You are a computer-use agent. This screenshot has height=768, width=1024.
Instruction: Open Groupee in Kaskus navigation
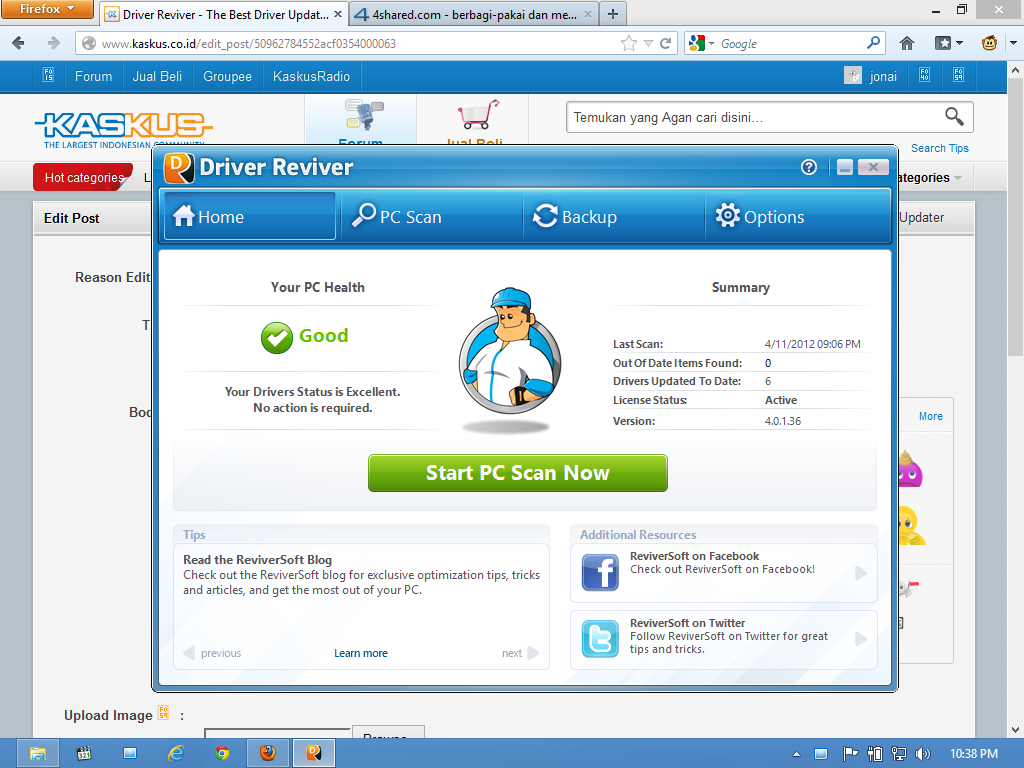click(227, 76)
